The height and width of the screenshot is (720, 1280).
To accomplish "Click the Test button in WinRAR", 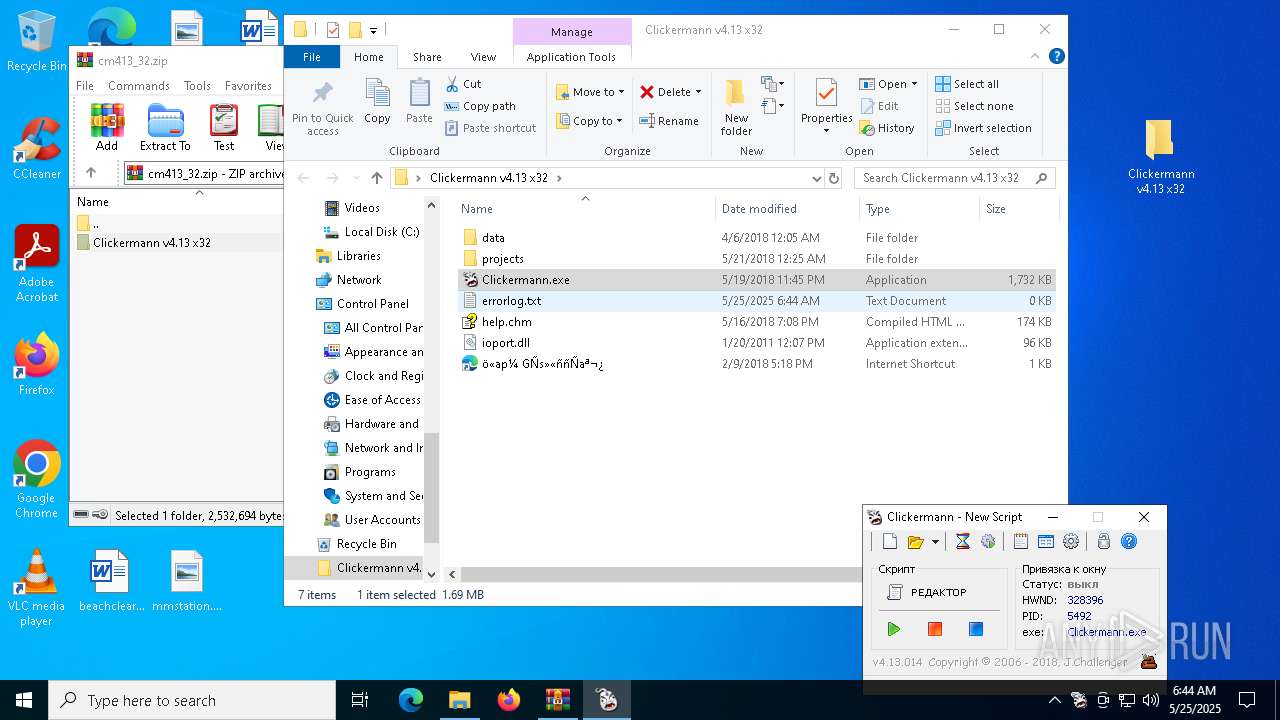I will [224, 127].
